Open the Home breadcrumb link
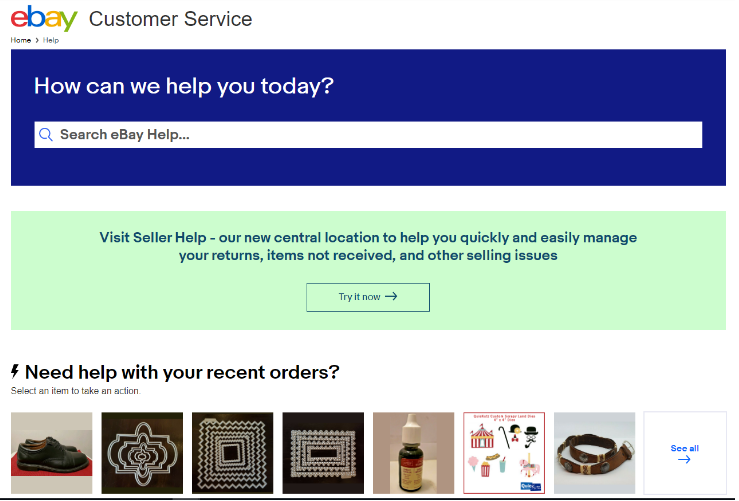The height and width of the screenshot is (501, 739). [x=21, y=41]
